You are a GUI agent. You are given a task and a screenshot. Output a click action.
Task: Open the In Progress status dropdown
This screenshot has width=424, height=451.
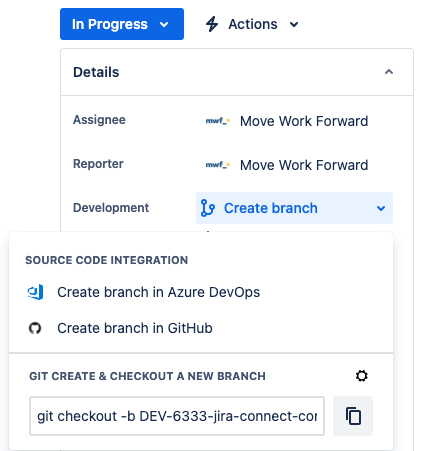[x=122, y=24]
